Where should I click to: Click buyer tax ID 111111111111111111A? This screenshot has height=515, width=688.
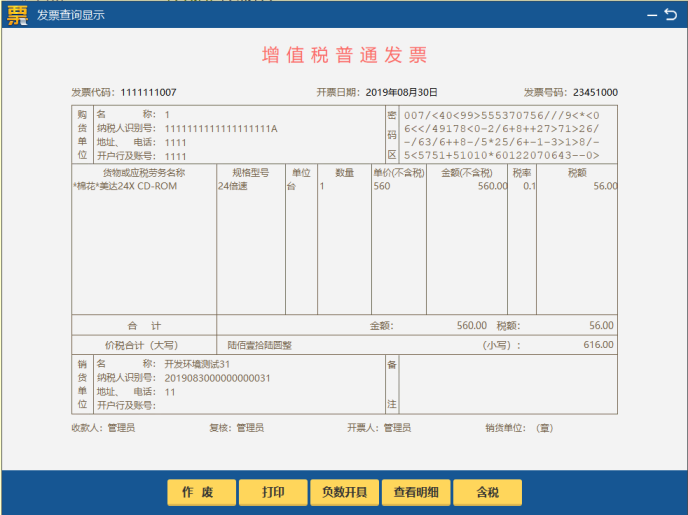pyautogui.click(x=221, y=129)
